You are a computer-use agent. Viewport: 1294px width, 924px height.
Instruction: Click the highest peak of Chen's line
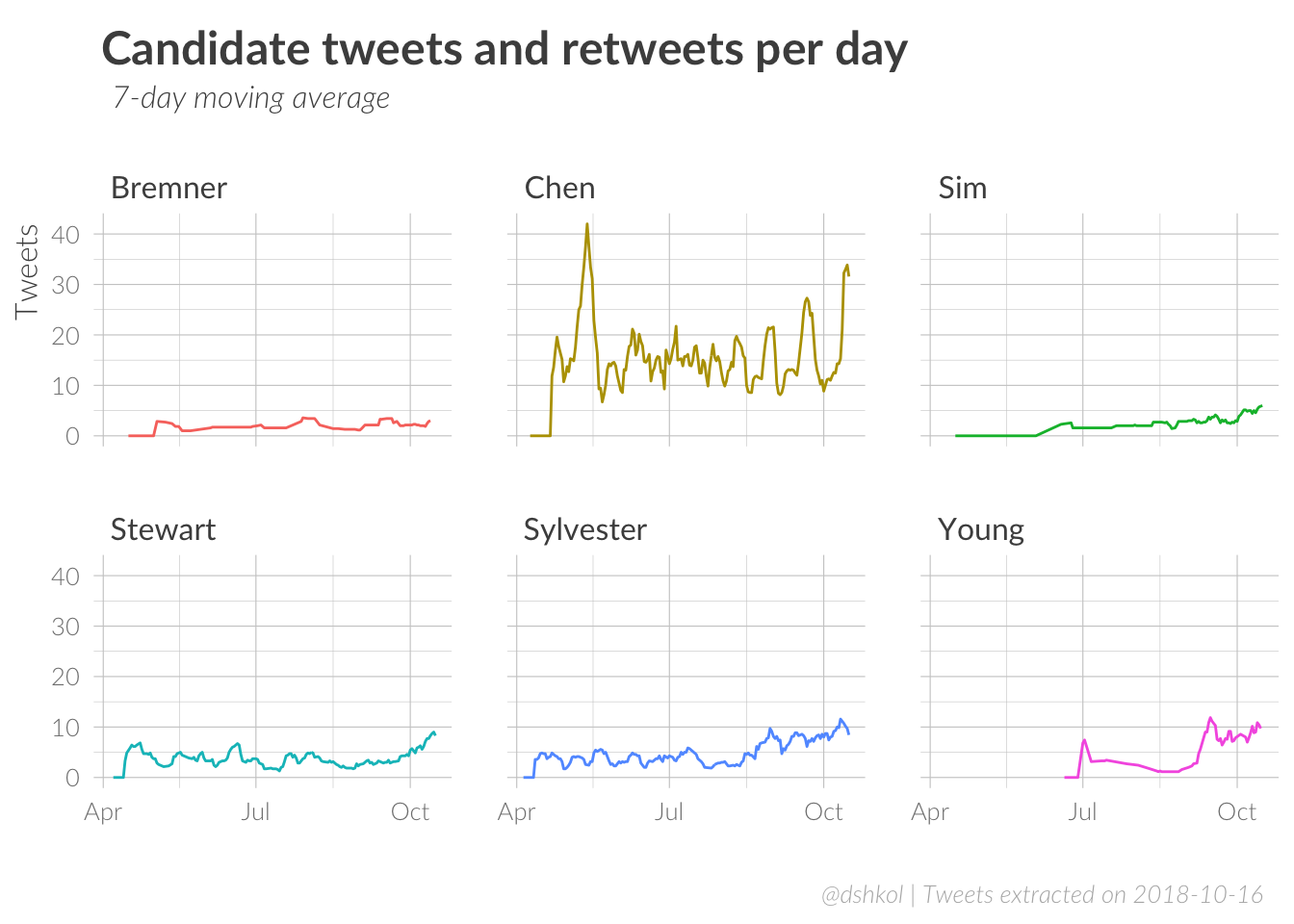pyautogui.click(x=586, y=224)
